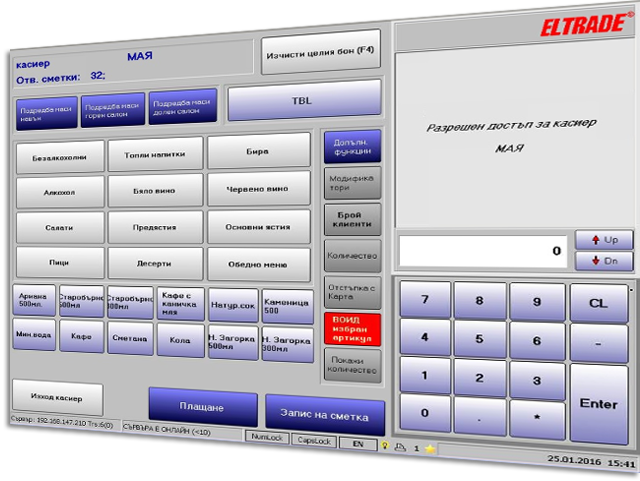Click the TBL button
This screenshot has width=640, height=481.
(304, 100)
